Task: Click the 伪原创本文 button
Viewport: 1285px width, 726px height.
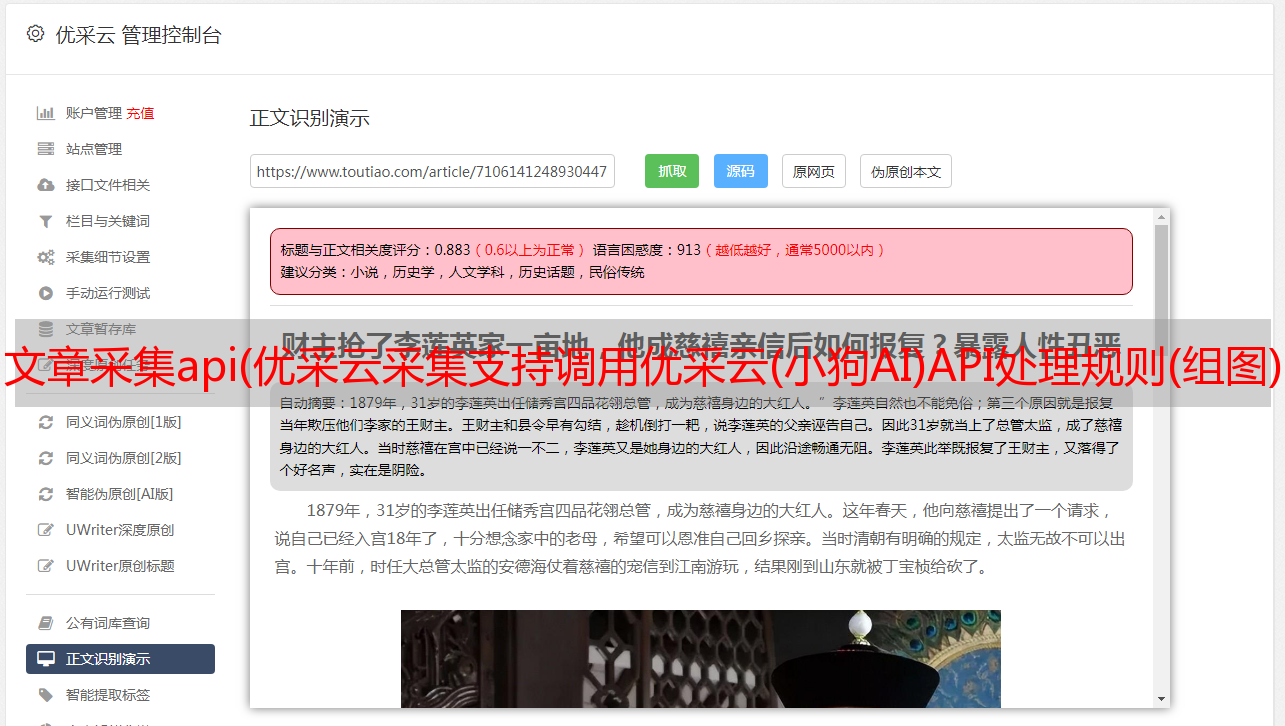Action: (x=906, y=171)
